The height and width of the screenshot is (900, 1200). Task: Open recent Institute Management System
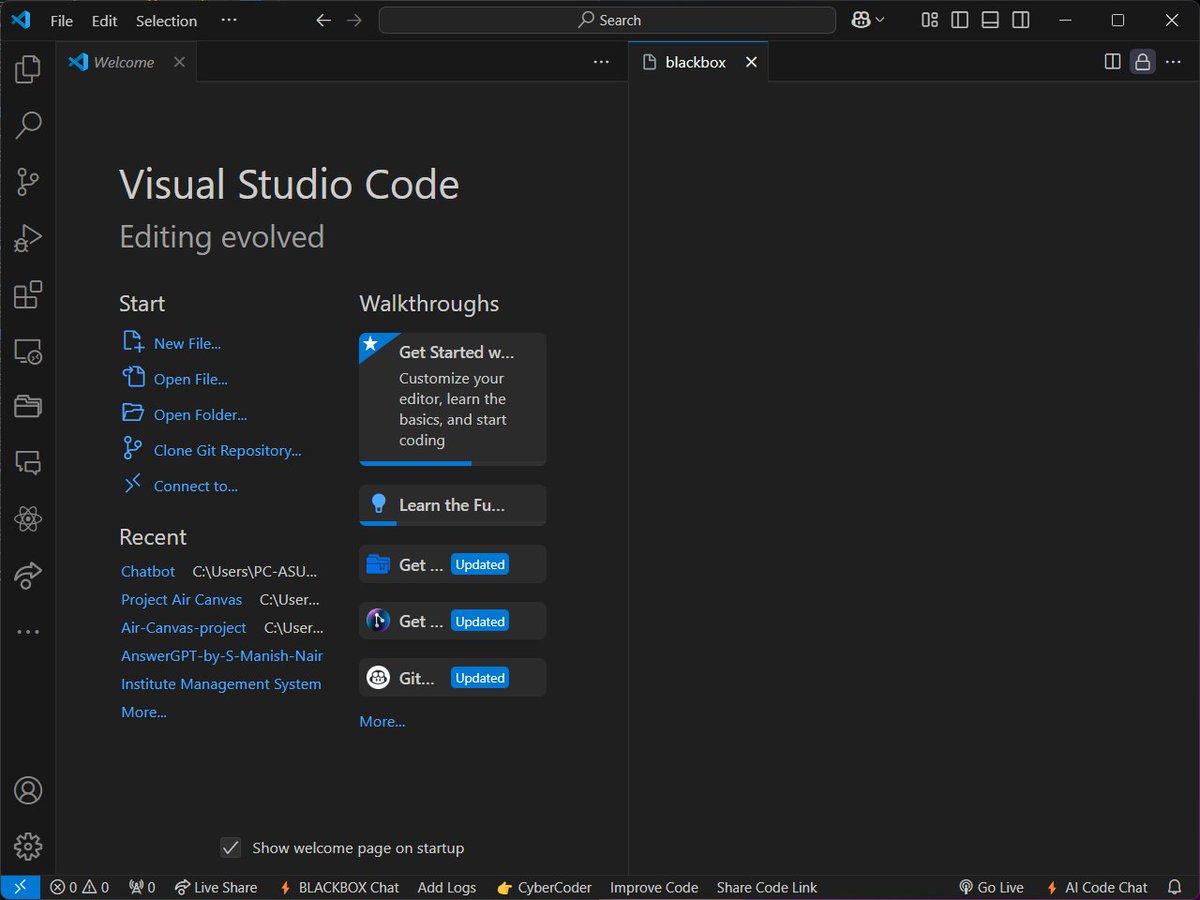(221, 684)
